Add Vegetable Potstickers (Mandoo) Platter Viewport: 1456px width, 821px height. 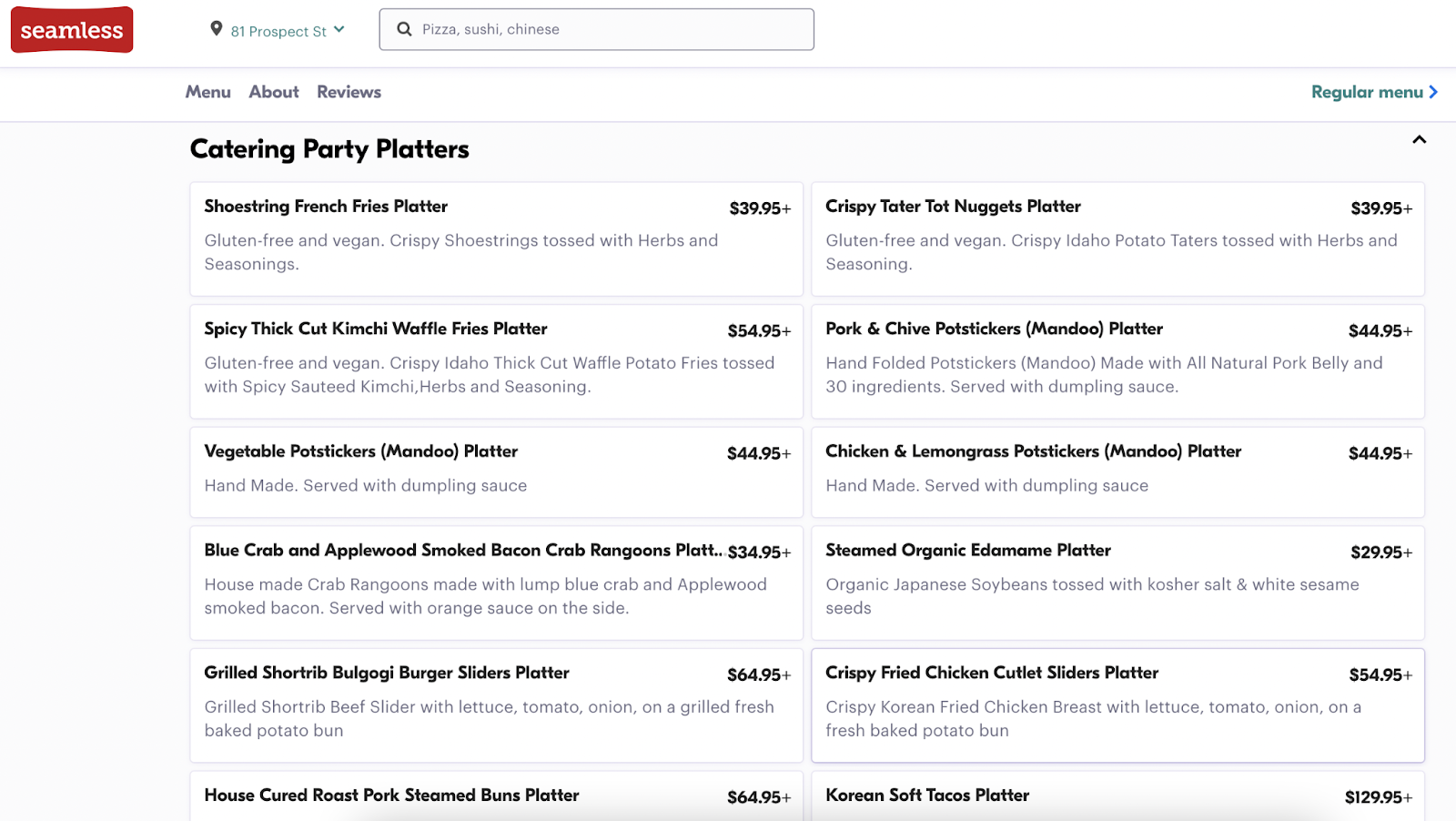click(496, 471)
